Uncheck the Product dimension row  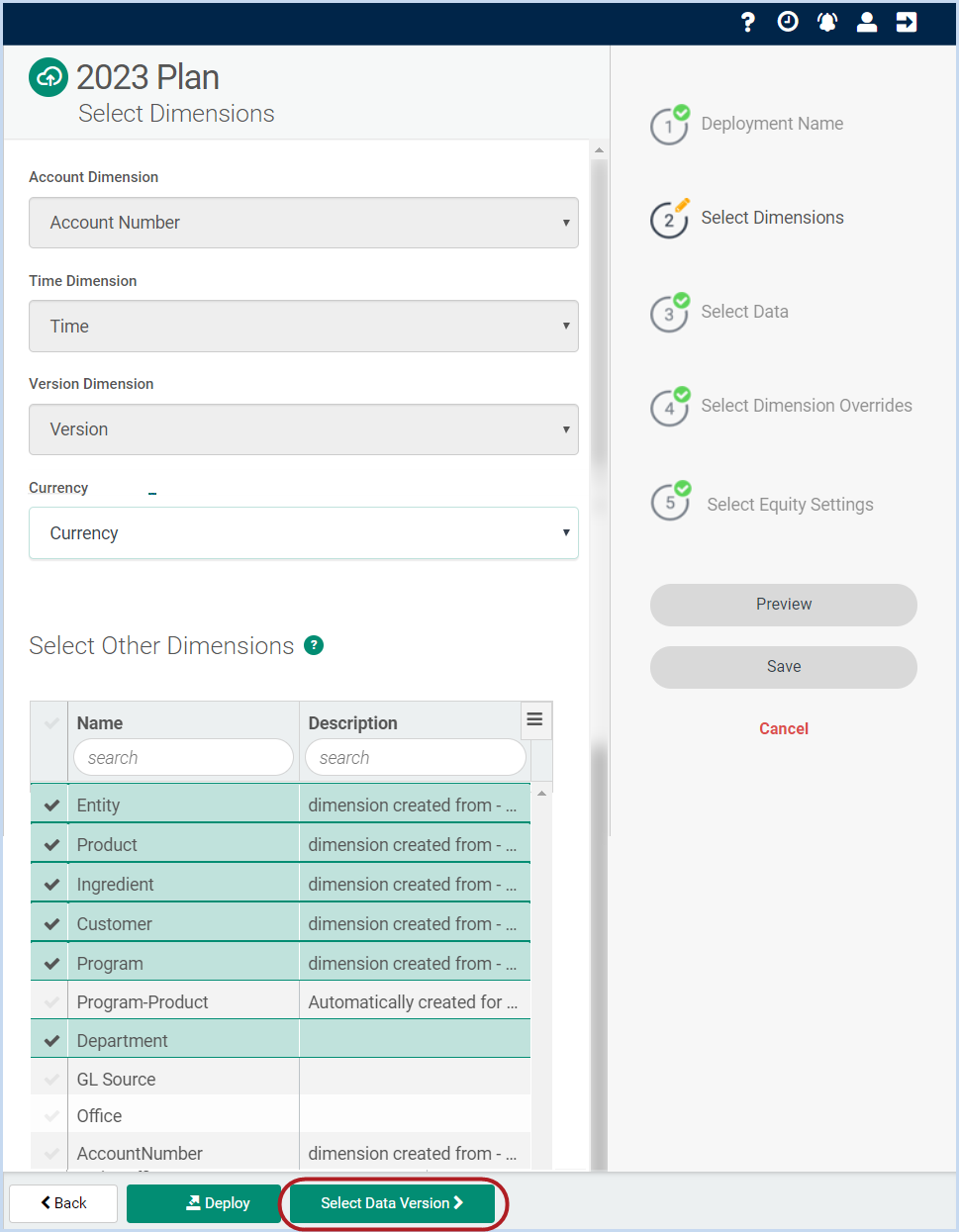(52, 845)
